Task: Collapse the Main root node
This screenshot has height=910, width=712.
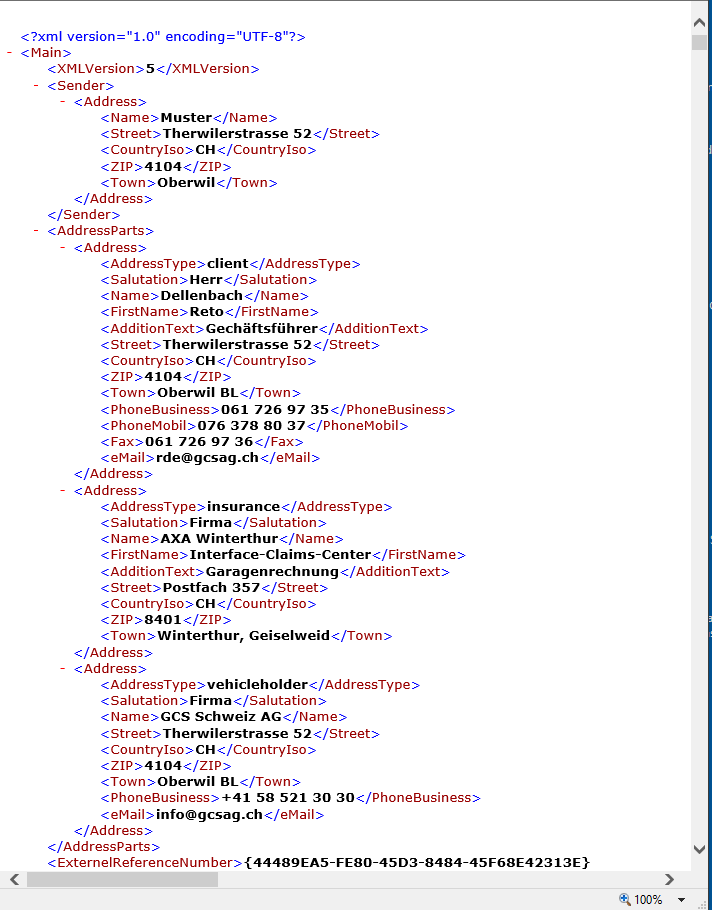Action: 10,53
